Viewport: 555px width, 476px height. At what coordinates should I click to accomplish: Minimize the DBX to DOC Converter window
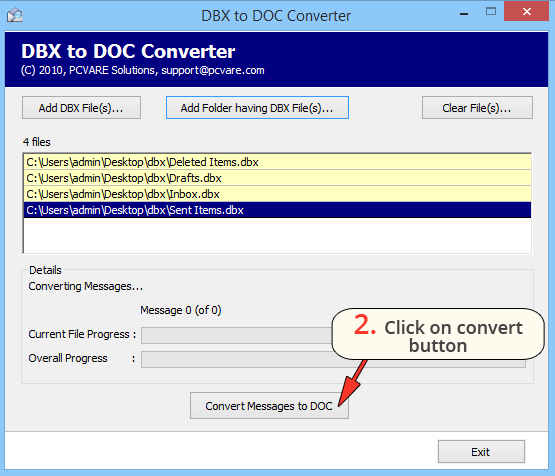pyautogui.click(x=464, y=14)
